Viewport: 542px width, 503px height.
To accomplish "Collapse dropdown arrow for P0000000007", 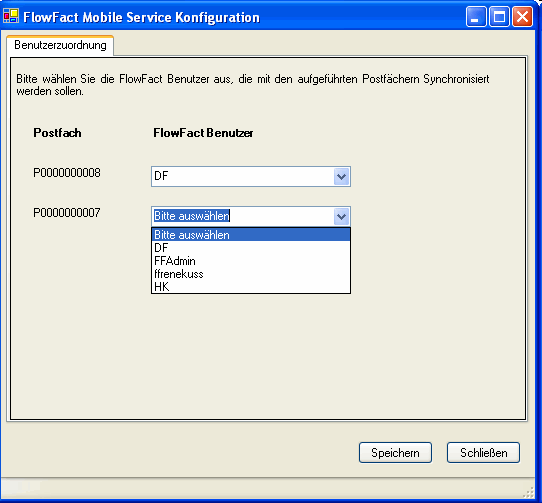I will 342,216.
